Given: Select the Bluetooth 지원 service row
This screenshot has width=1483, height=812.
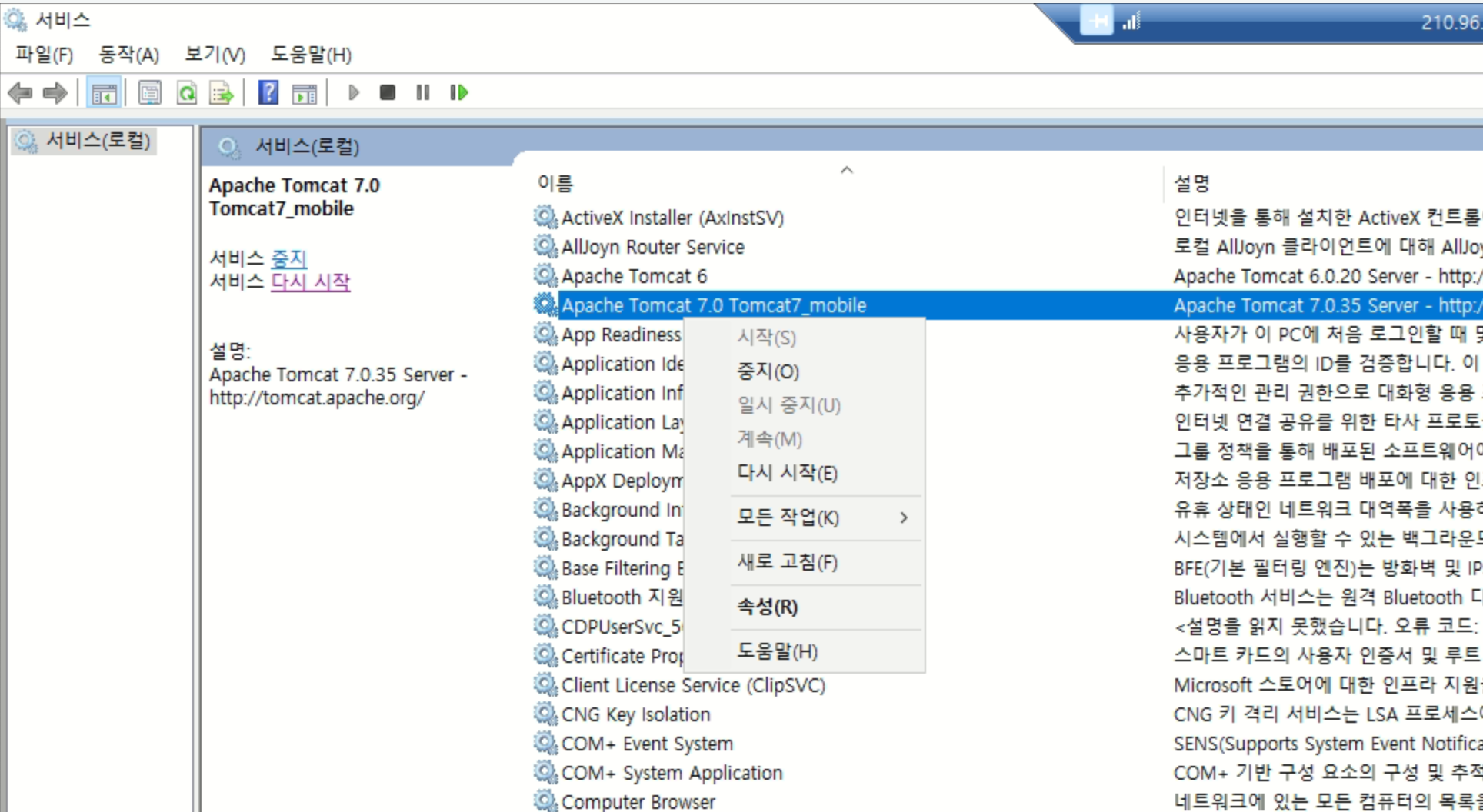Looking at the screenshot, I should tap(622, 597).
